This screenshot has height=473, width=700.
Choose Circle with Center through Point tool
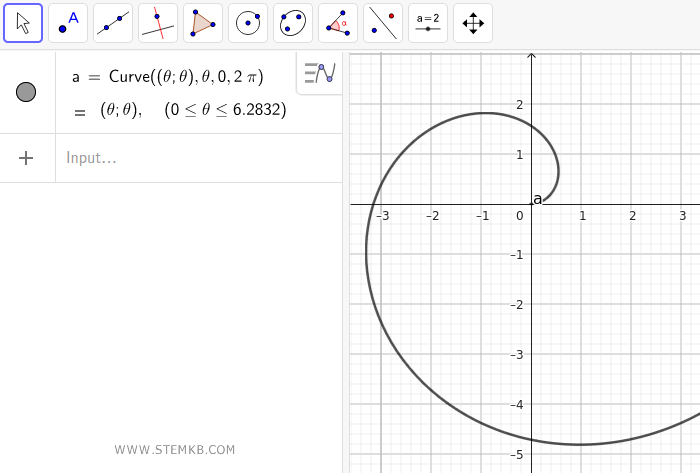pyautogui.click(x=248, y=23)
